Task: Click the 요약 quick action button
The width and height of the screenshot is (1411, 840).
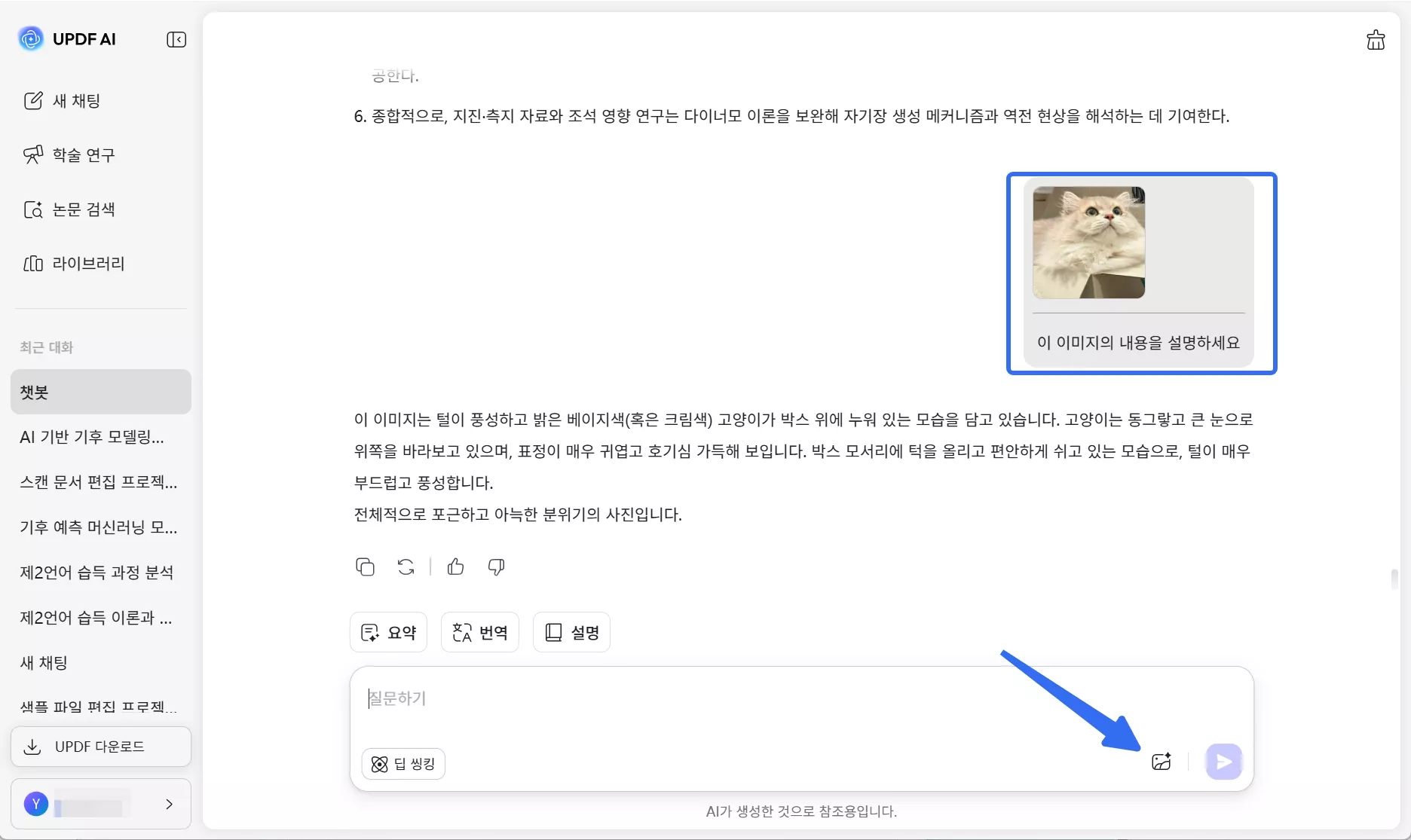Action: (388, 631)
